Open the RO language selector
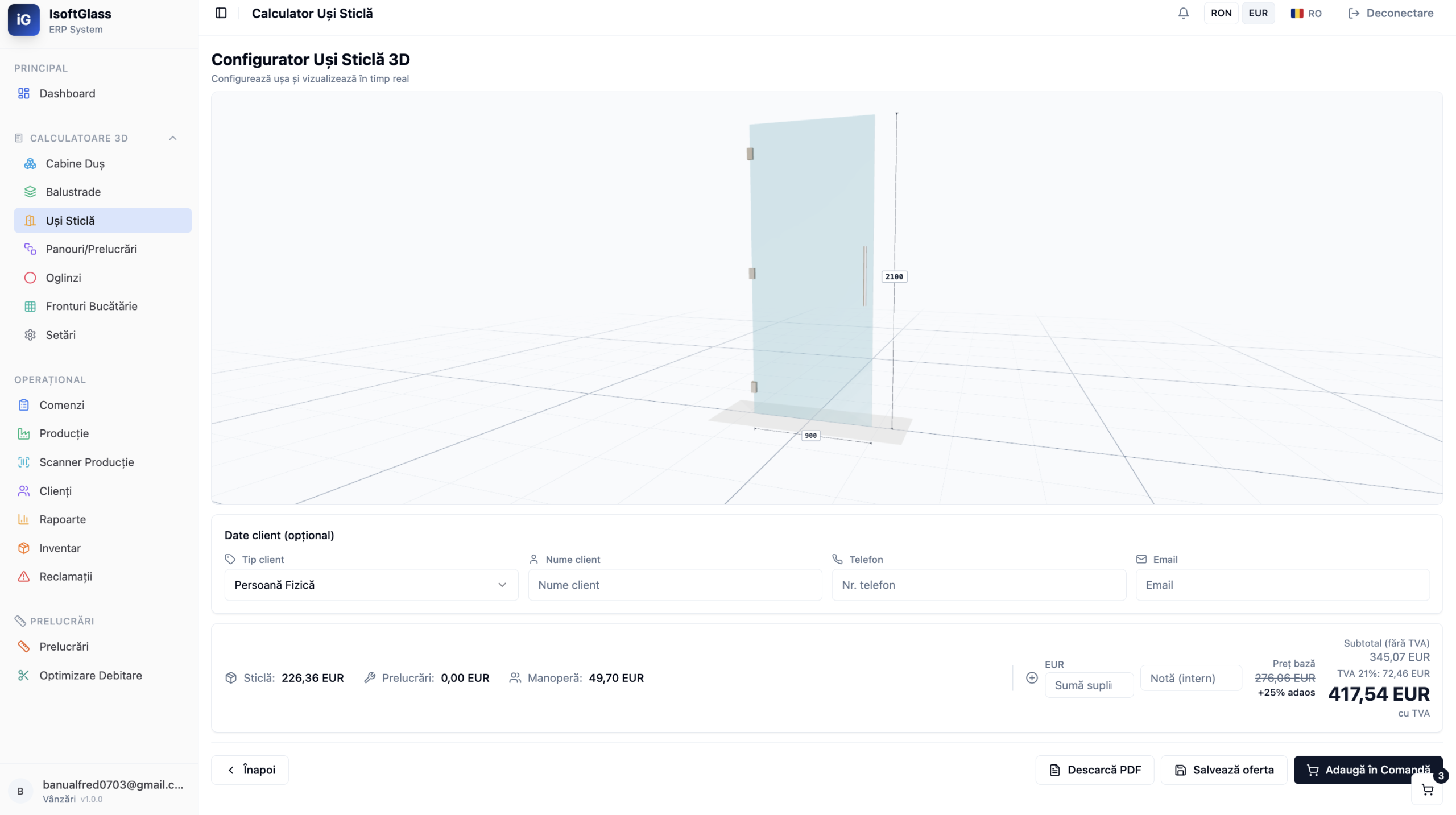Image resolution: width=1456 pixels, height=815 pixels. [x=1306, y=13]
